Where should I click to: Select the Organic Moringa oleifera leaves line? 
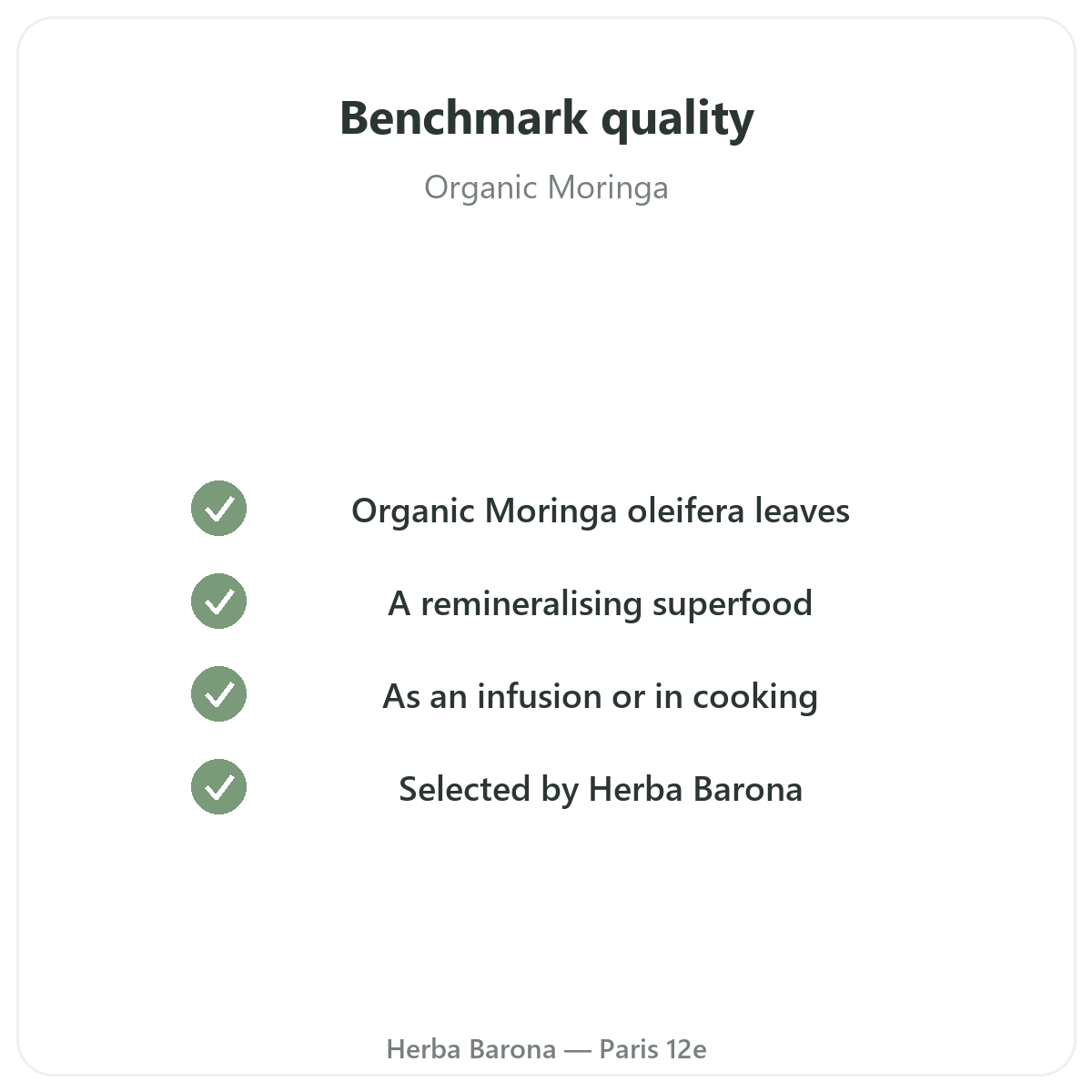point(601,511)
